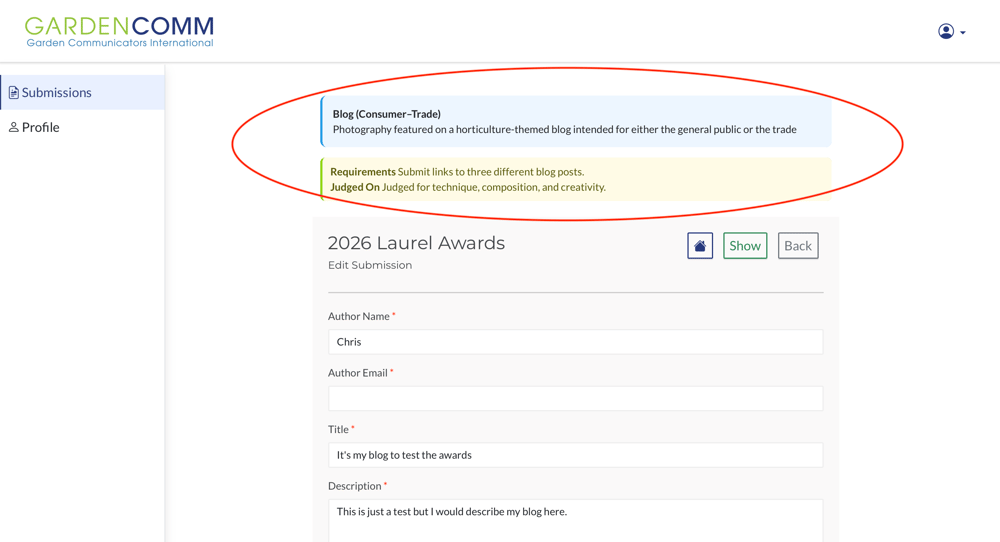The image size is (1000, 542).
Task: Click the GardenComm logo
Action: (119, 31)
